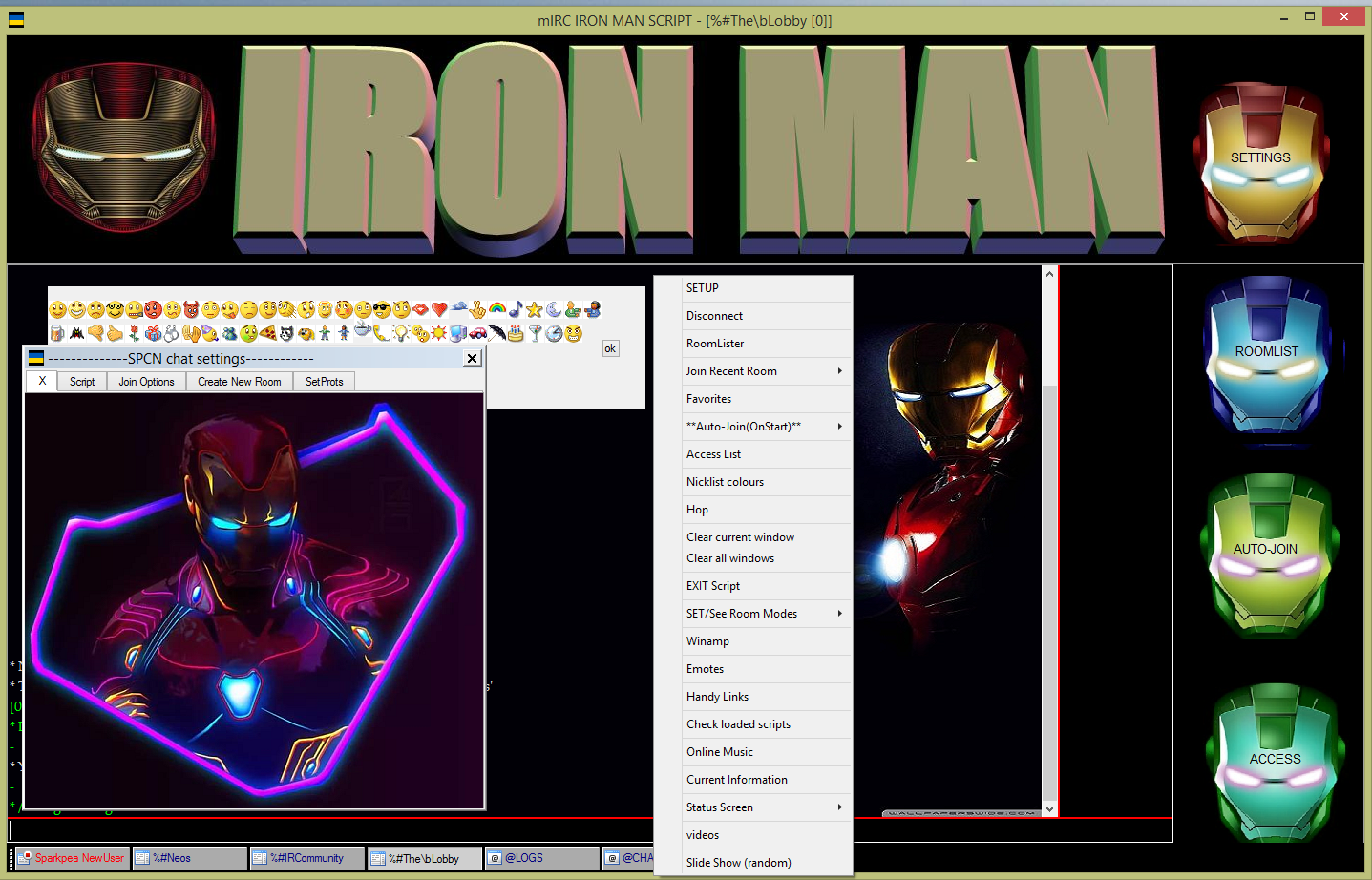1372x880 pixels.
Task: Click the ok button beside emoticons
Action: 610,348
